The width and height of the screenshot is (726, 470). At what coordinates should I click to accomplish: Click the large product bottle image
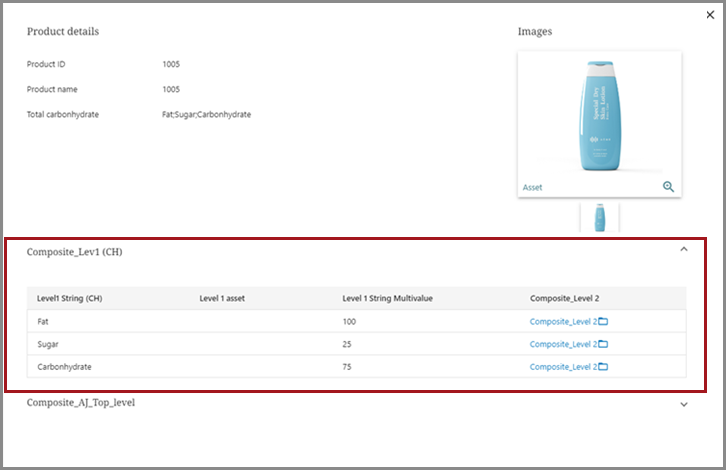point(599,115)
